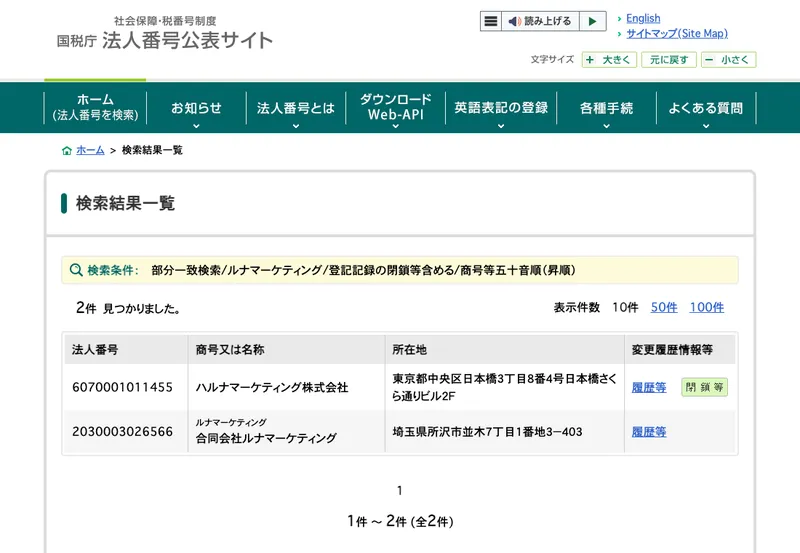
Task: Select corporate number 6070001011455
Action: click(x=122, y=387)
